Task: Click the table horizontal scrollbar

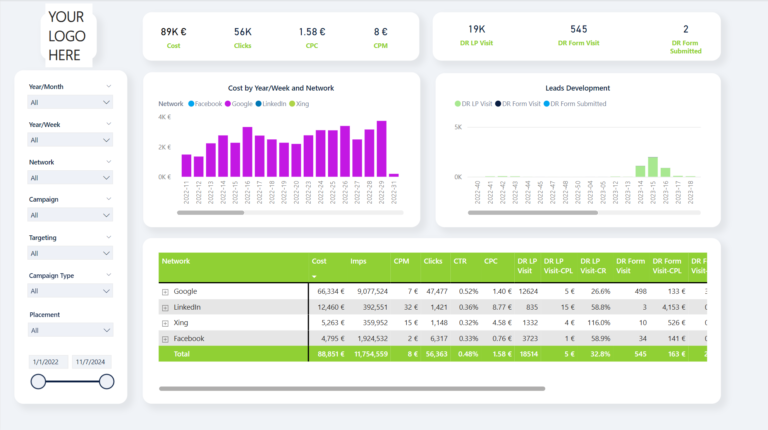Action: click(x=352, y=388)
